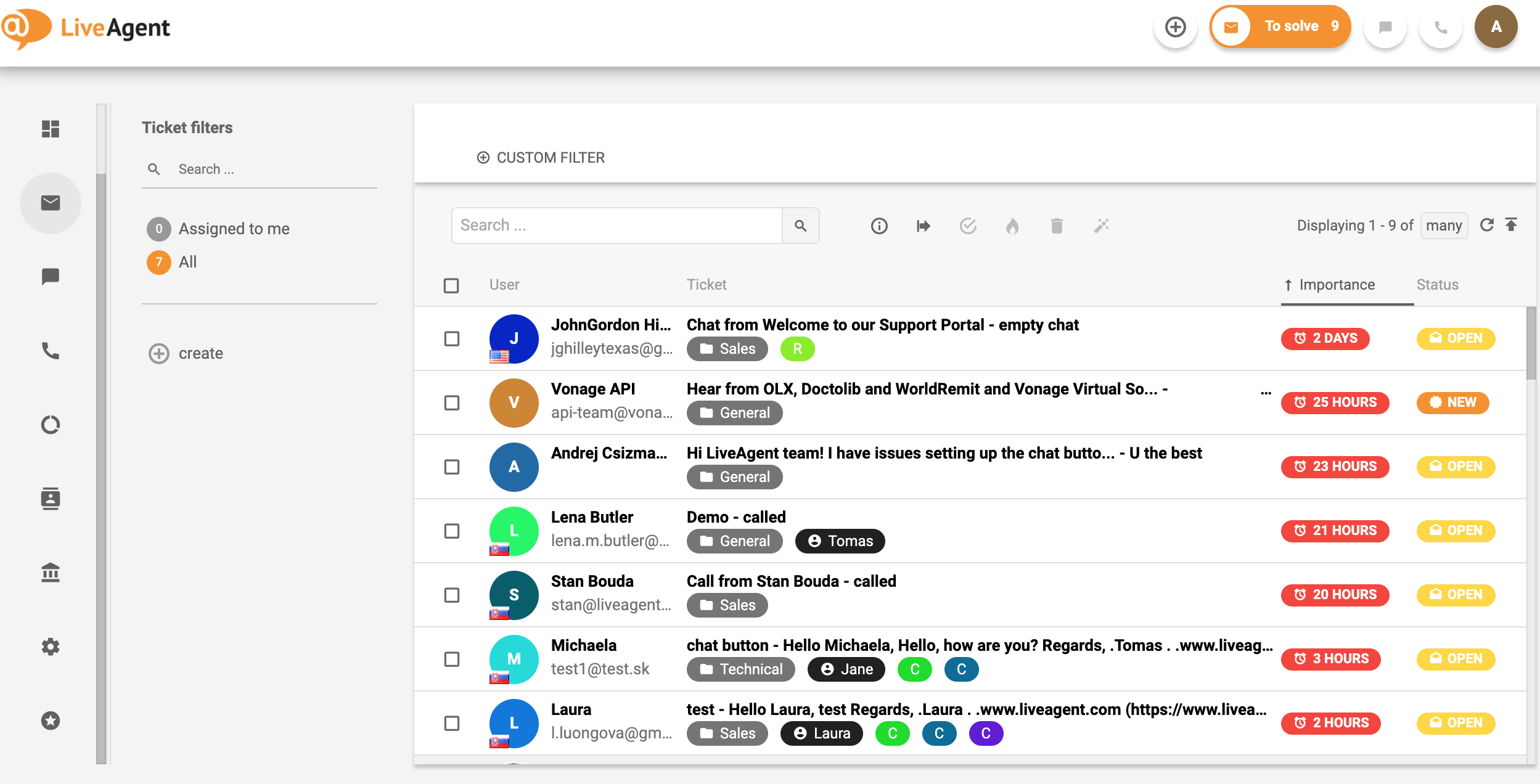
Task: Open the Demo - called ticket
Action: point(736,517)
